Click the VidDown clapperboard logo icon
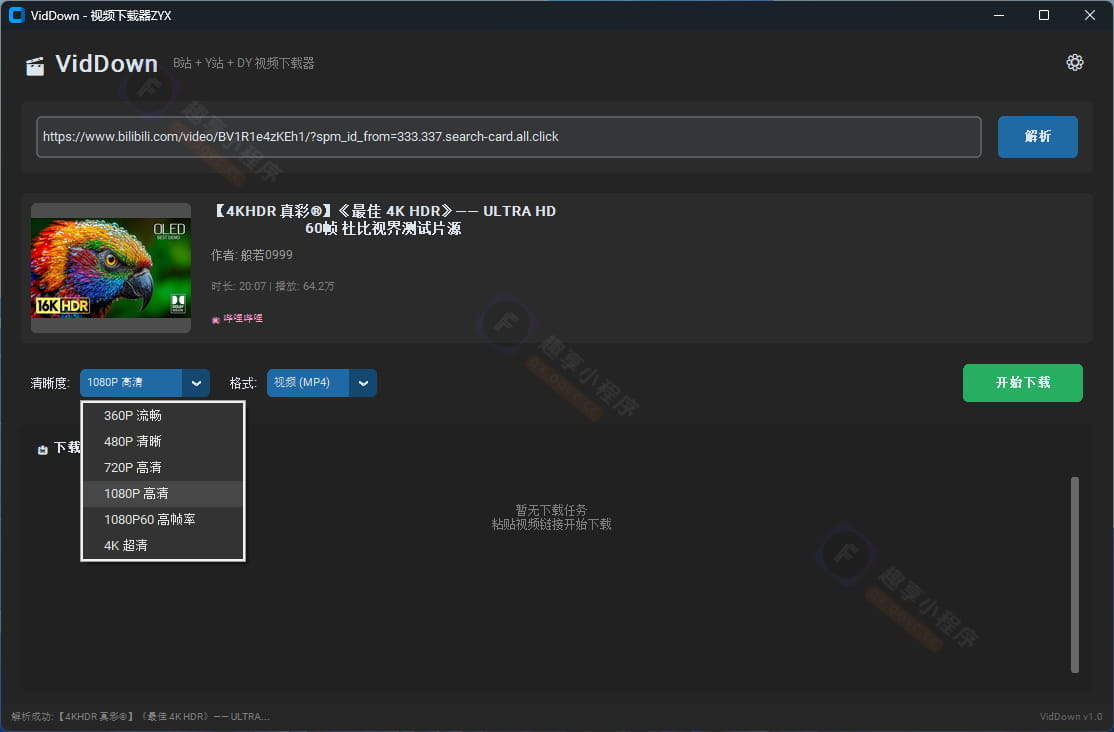 click(x=35, y=63)
